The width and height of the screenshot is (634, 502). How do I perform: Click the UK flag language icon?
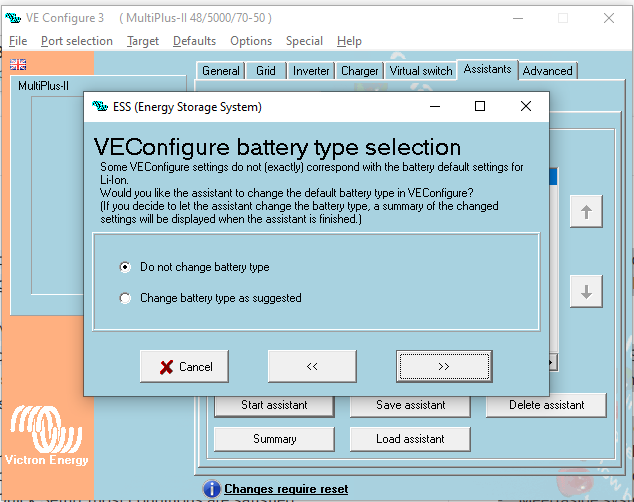pos(18,64)
